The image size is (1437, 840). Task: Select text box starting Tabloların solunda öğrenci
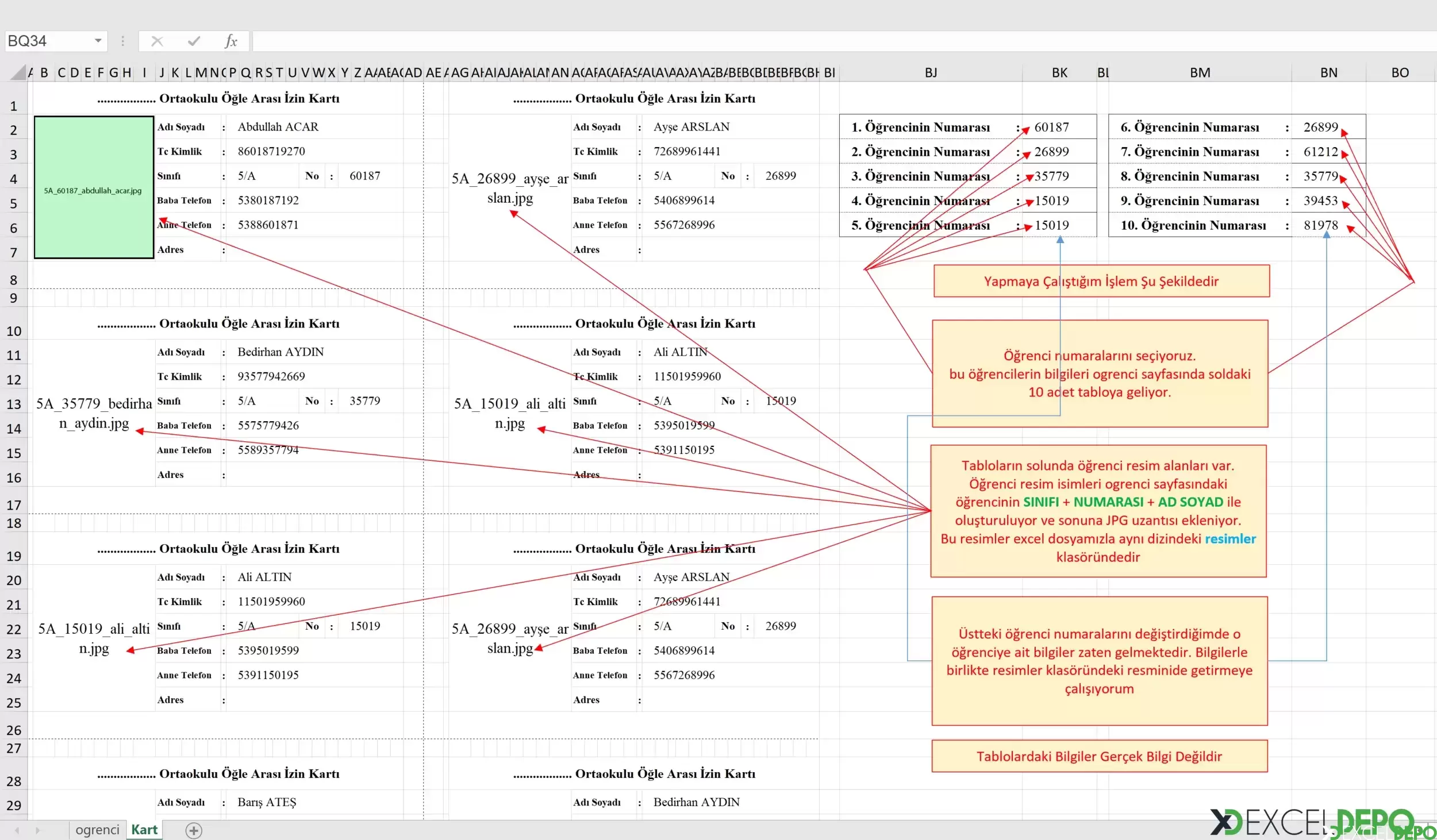1098,511
